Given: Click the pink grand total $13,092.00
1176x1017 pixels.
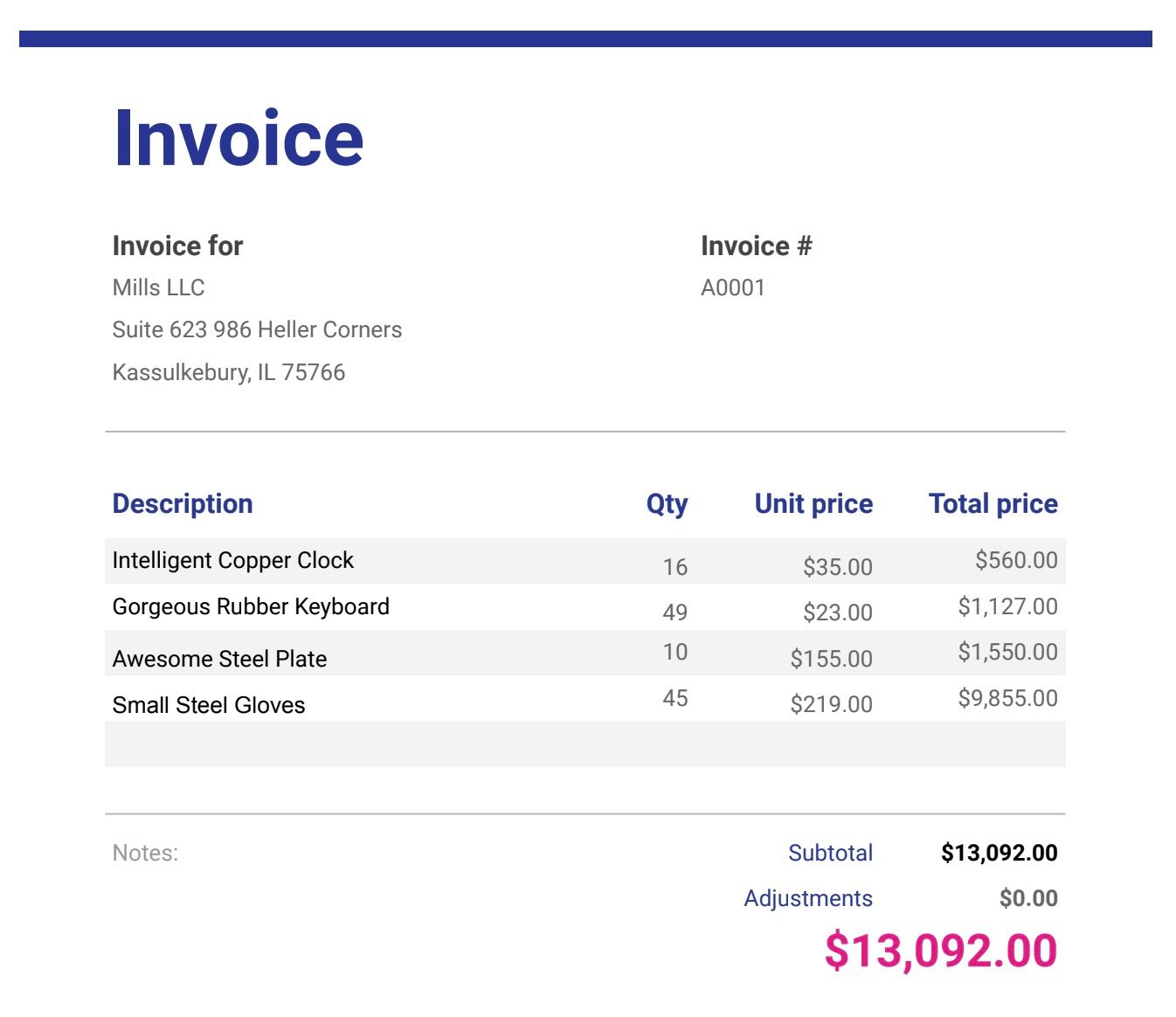Looking at the screenshot, I should click(940, 951).
